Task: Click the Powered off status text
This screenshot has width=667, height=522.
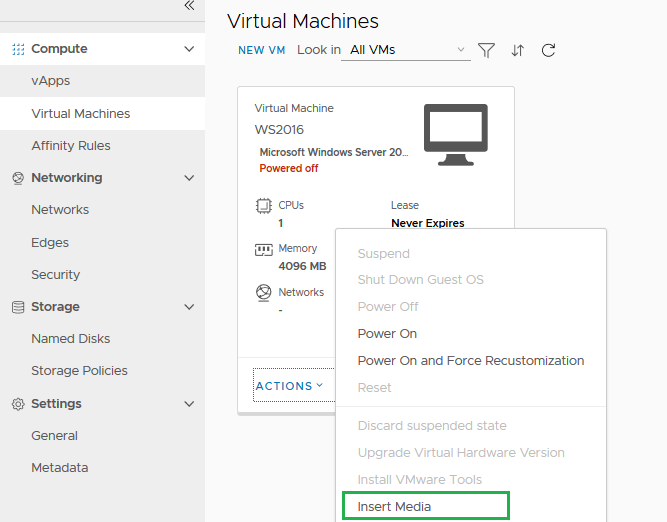Action: (289, 168)
